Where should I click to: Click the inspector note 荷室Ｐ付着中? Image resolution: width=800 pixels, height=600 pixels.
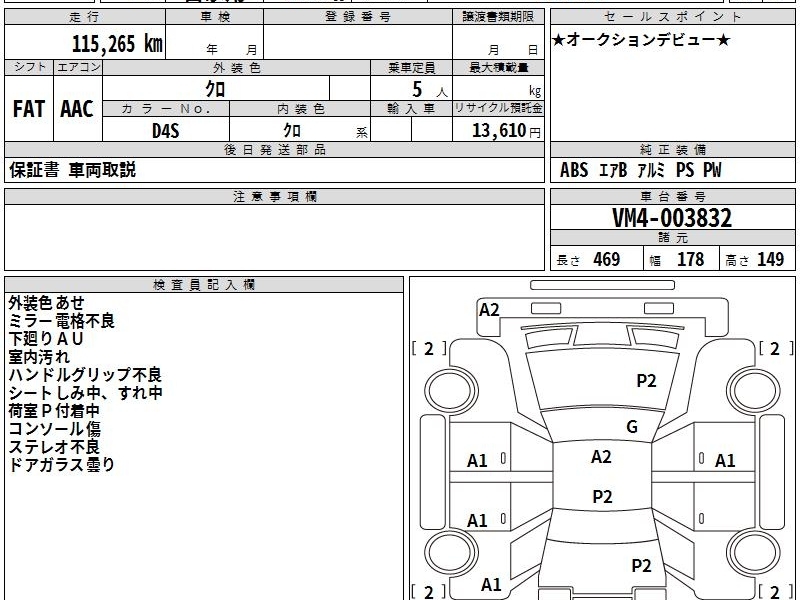point(54,410)
